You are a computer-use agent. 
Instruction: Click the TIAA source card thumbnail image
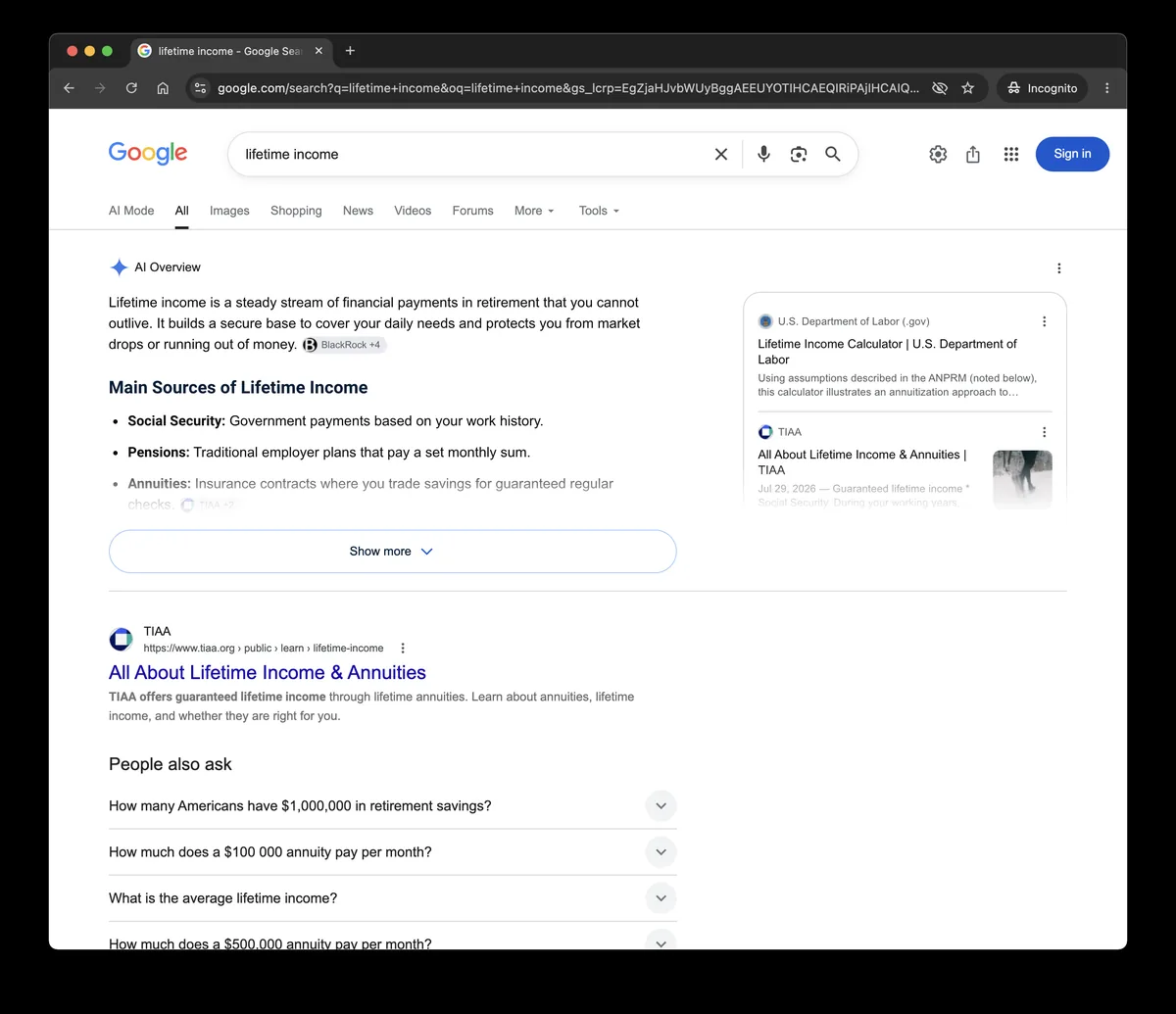(1022, 479)
